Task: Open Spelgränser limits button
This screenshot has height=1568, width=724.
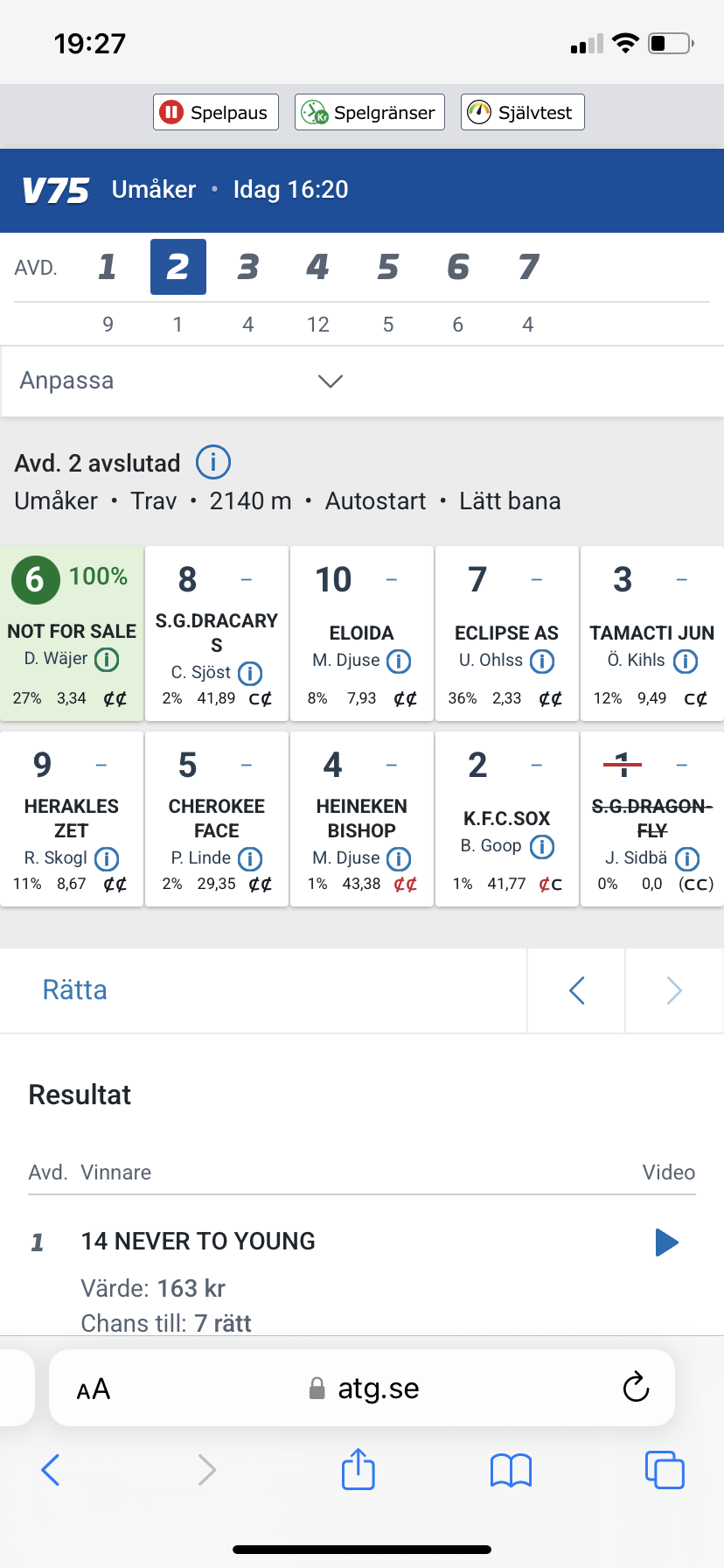Action: (370, 112)
